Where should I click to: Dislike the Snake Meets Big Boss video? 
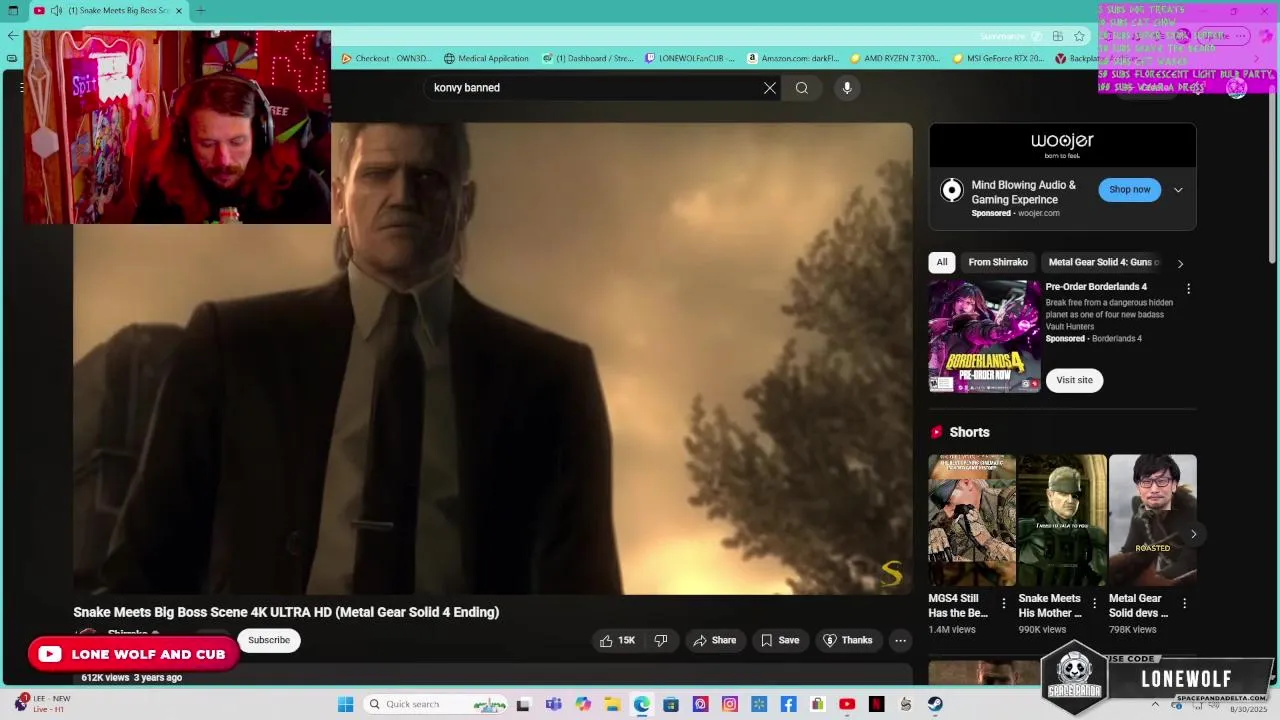(x=661, y=640)
